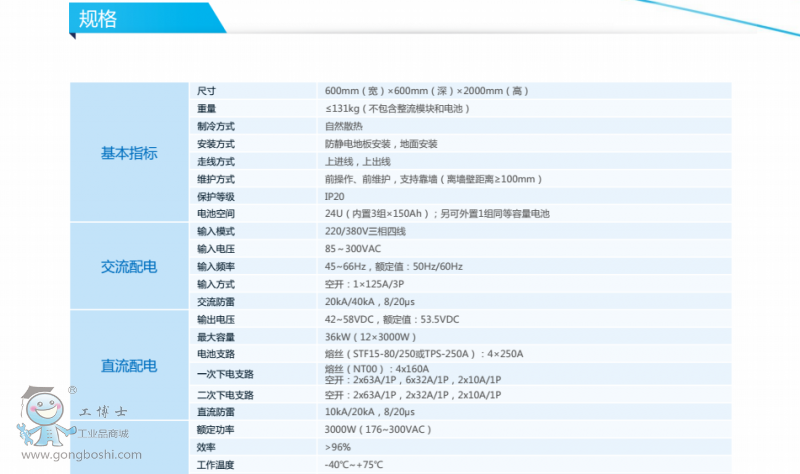The height and width of the screenshot is (474, 800).
Task: Click the 输入频率 row label
Action: 215,266
